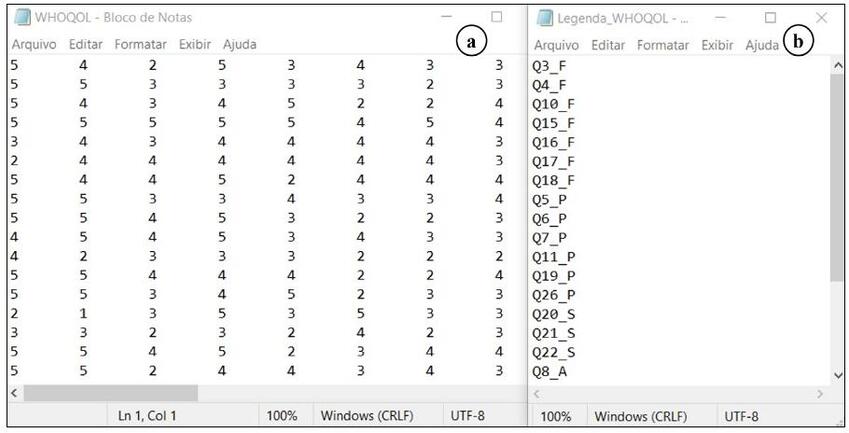Screen dimensions: 849x433
Task: Click the horizontal scrollbar thumb in WHOQOL
Action: 110,394
